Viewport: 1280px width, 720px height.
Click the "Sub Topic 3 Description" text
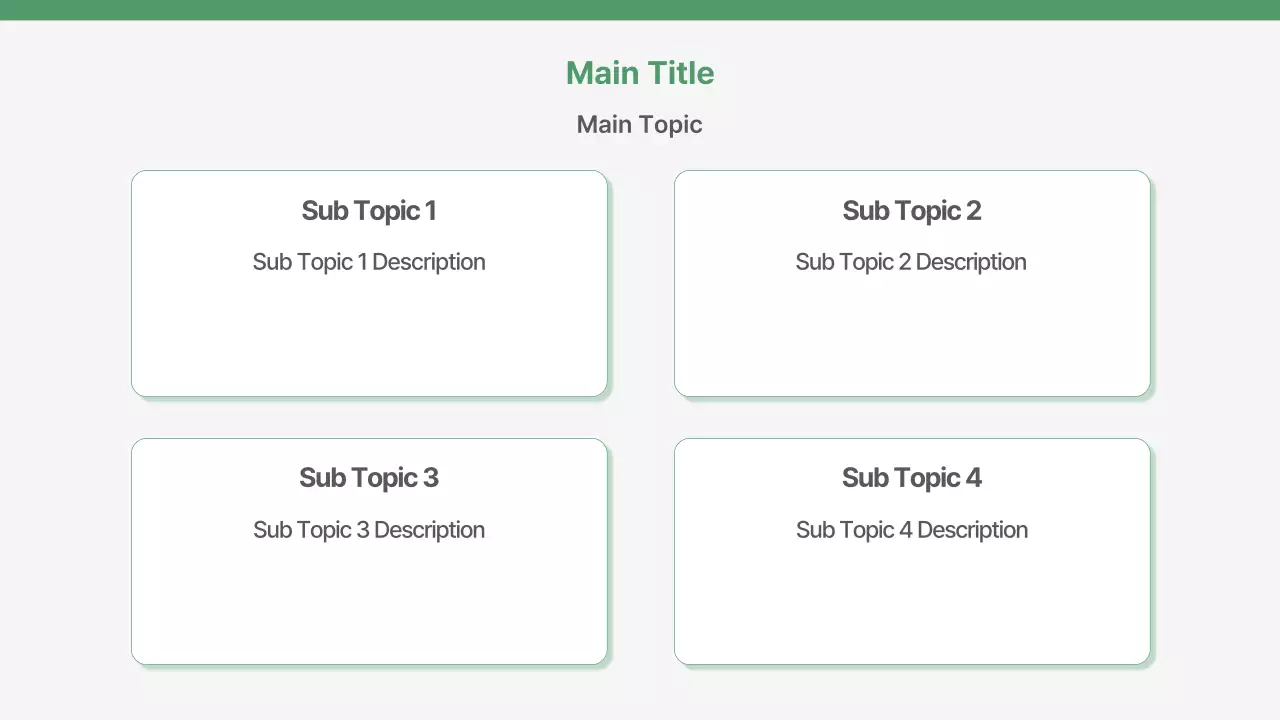pos(369,530)
